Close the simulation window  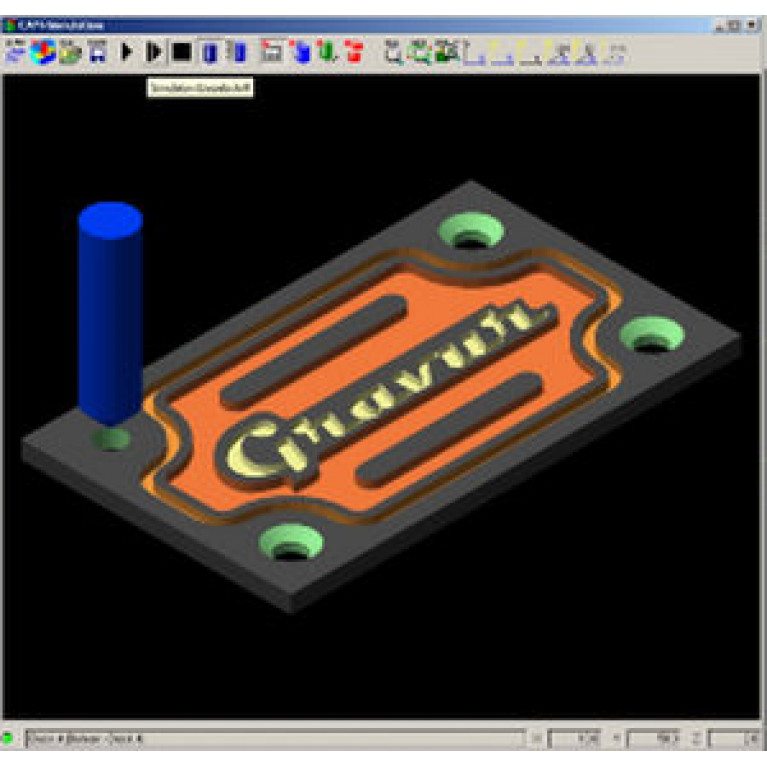751,25
